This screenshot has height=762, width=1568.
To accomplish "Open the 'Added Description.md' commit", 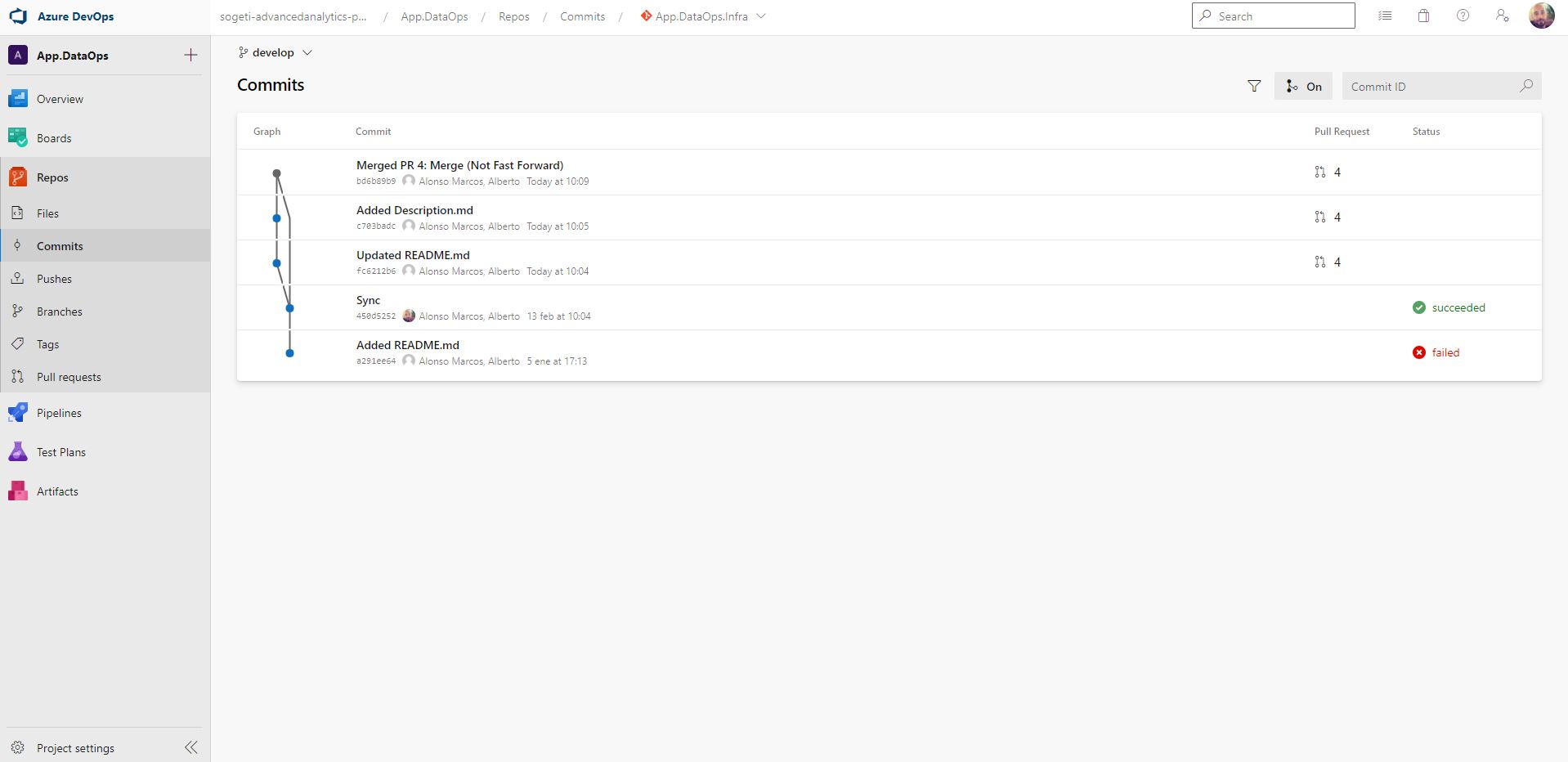I will click(x=414, y=210).
